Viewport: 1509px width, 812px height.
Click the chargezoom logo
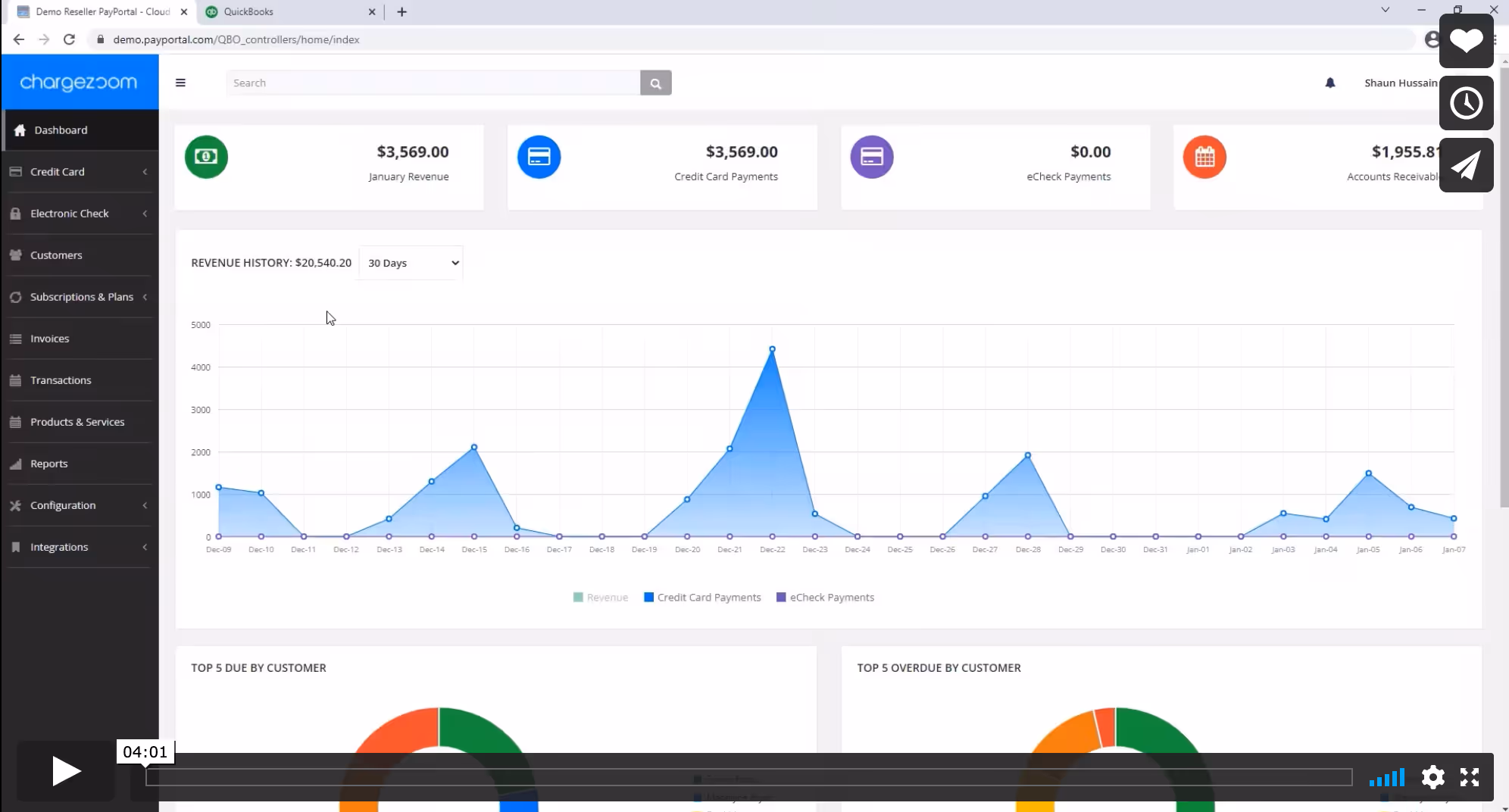[79, 82]
